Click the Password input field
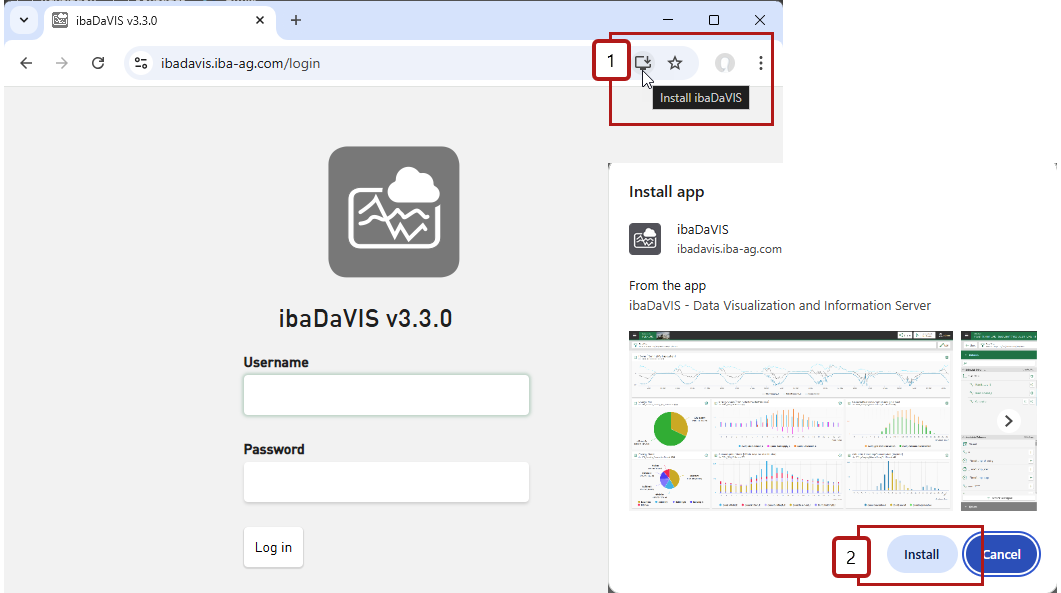 click(386, 482)
